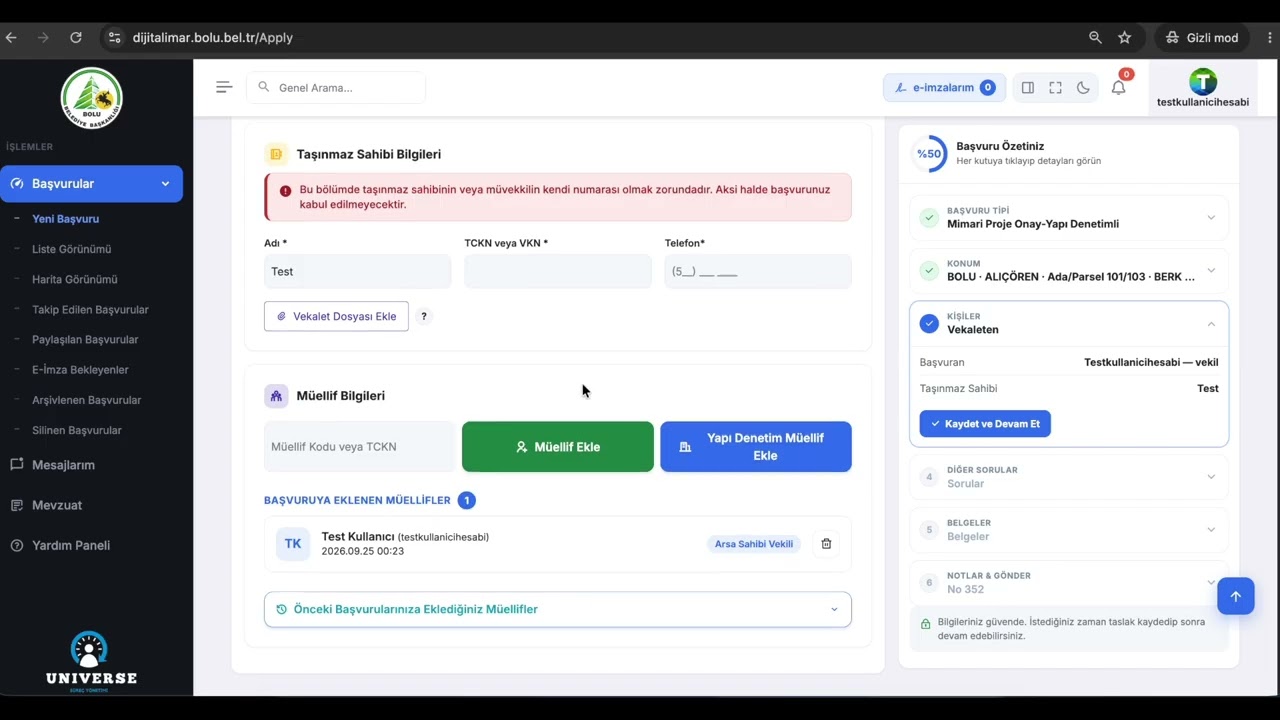Click Kaydet ve Devam Et button
This screenshot has width=1280, height=720.
coord(985,424)
